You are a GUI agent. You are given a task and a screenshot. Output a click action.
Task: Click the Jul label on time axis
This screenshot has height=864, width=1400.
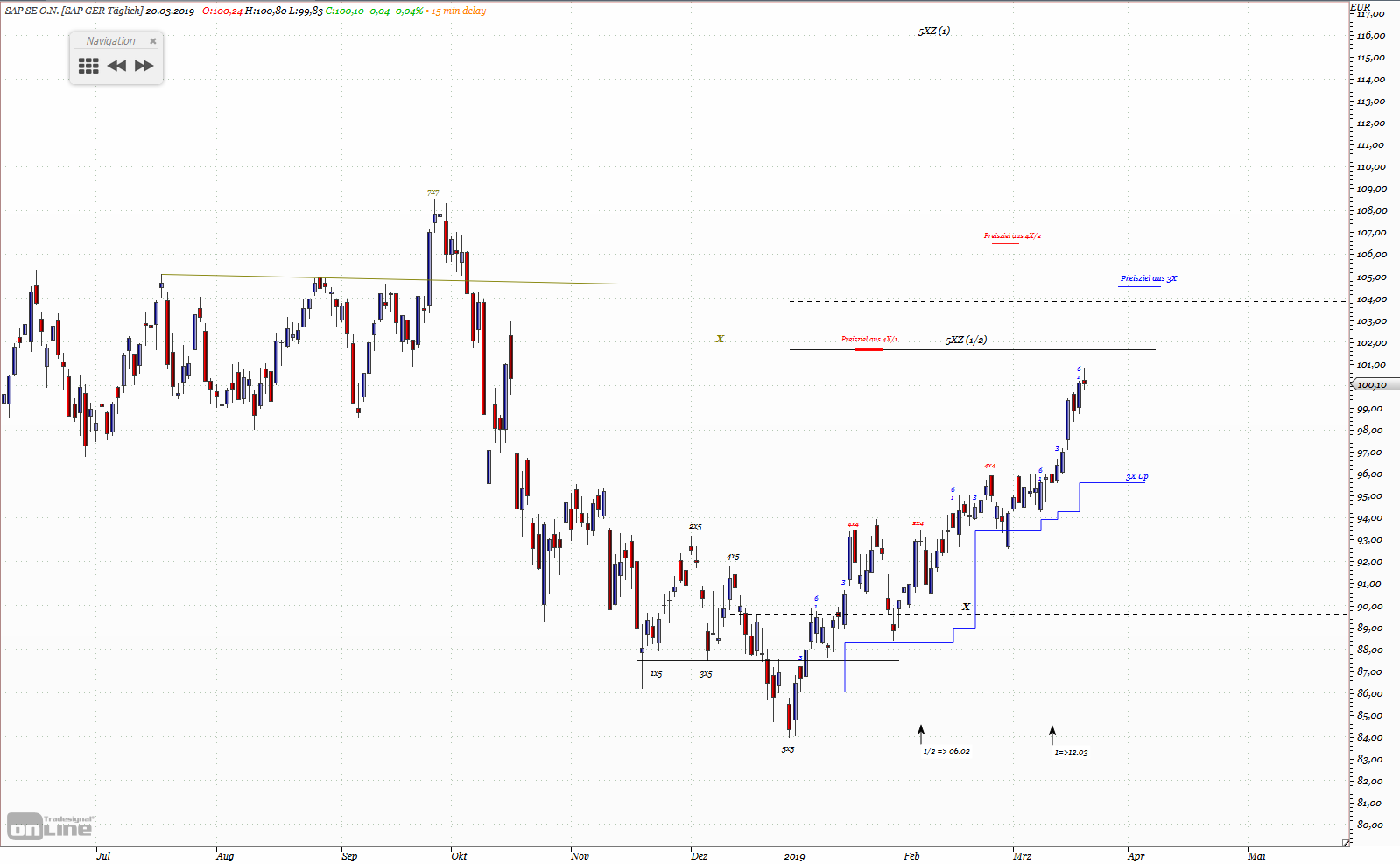coord(103,855)
